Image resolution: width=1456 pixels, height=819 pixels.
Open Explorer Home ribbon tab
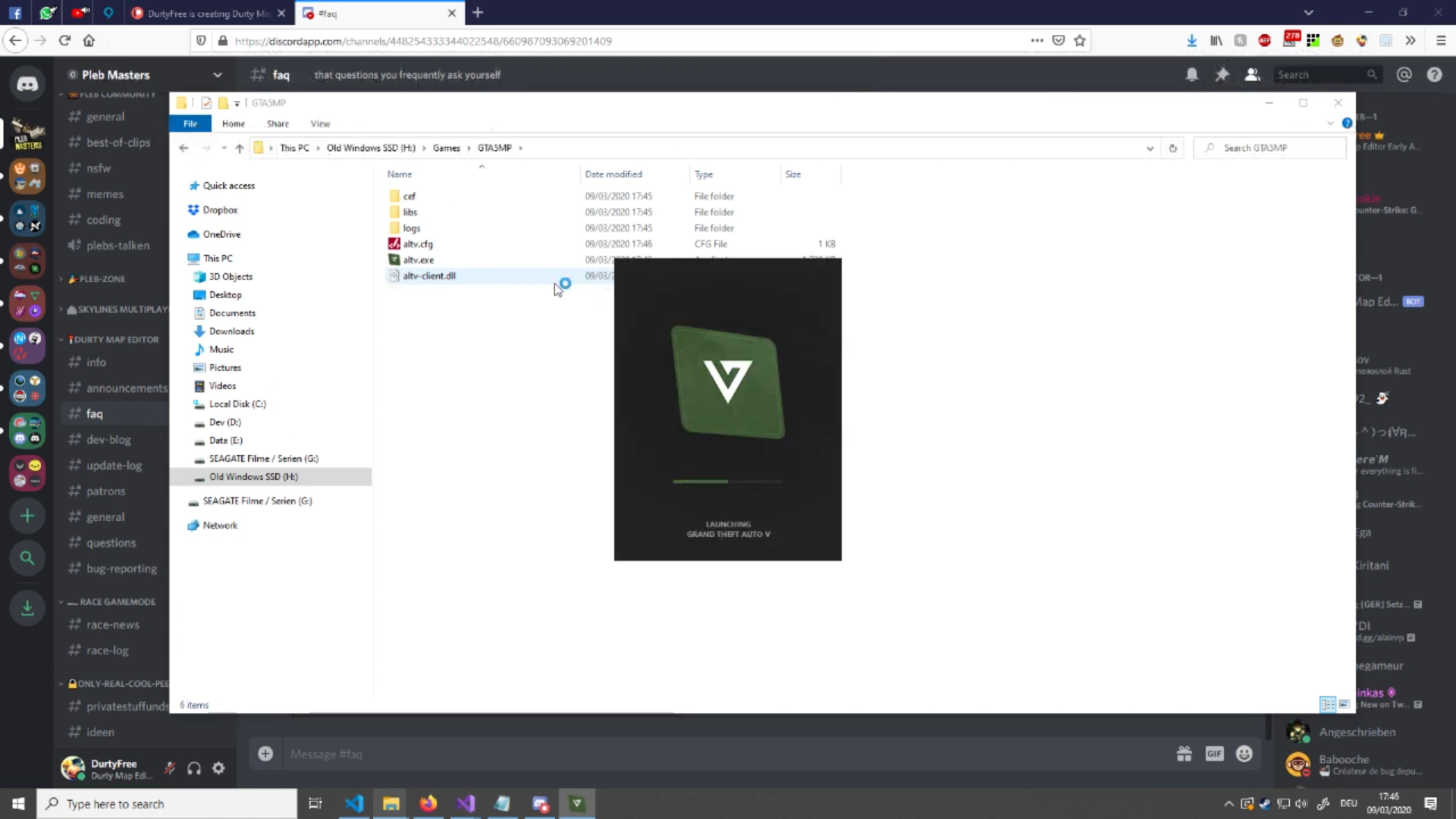[234, 124]
